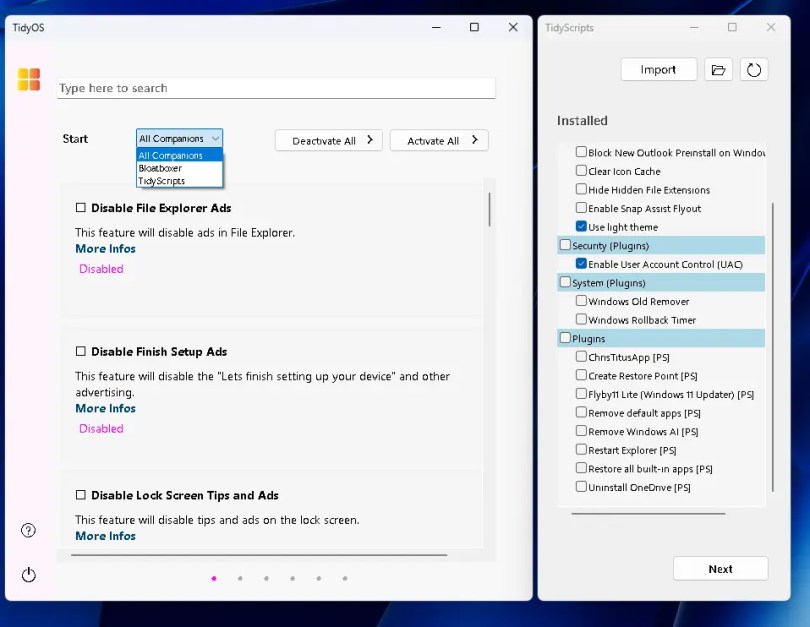Select Bloatboxer in dropdown list
810x627 pixels.
pyautogui.click(x=179, y=168)
